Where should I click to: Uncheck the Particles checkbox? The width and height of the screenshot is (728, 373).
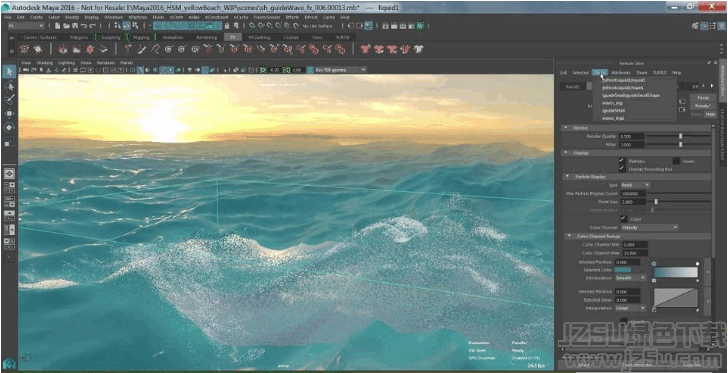[x=622, y=161]
